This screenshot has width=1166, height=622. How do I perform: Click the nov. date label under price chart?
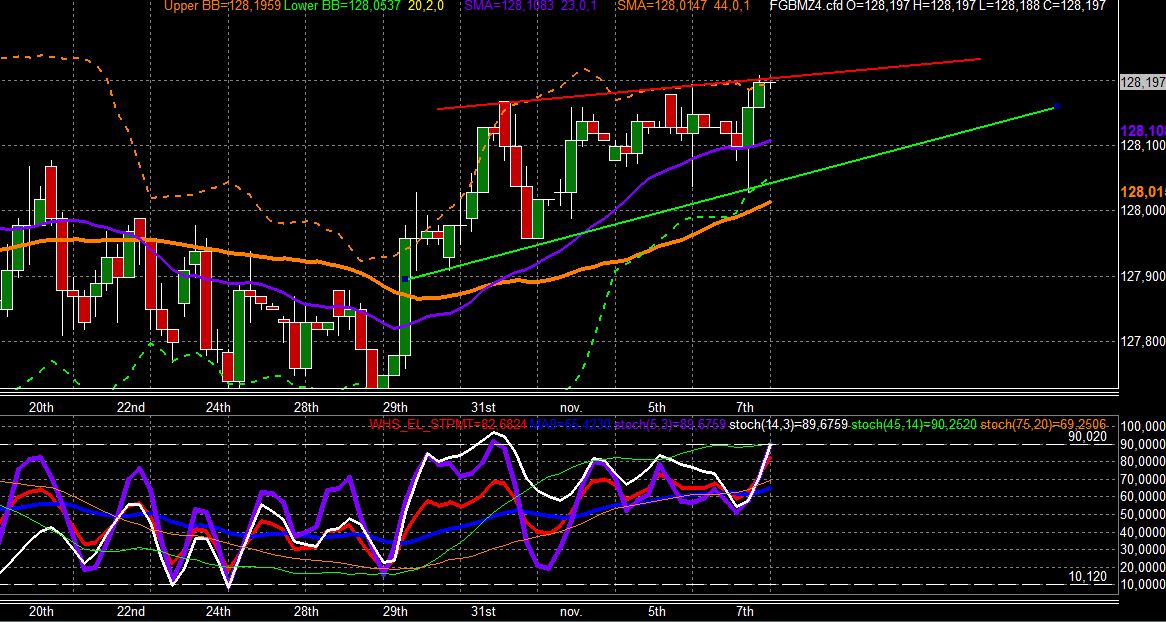[x=570, y=408]
